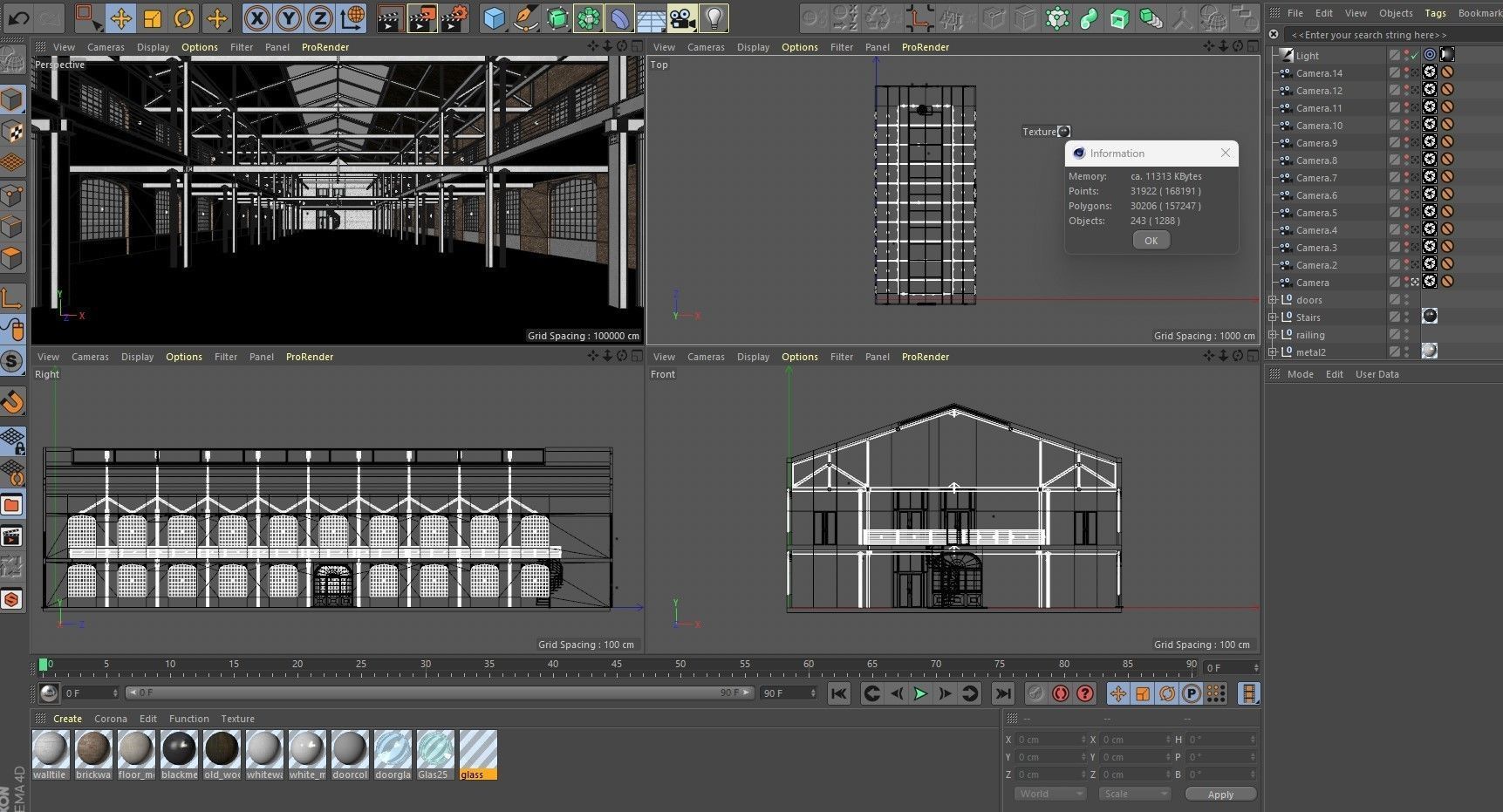
Task: Click OK in the Information dialog
Action: [x=1151, y=241]
